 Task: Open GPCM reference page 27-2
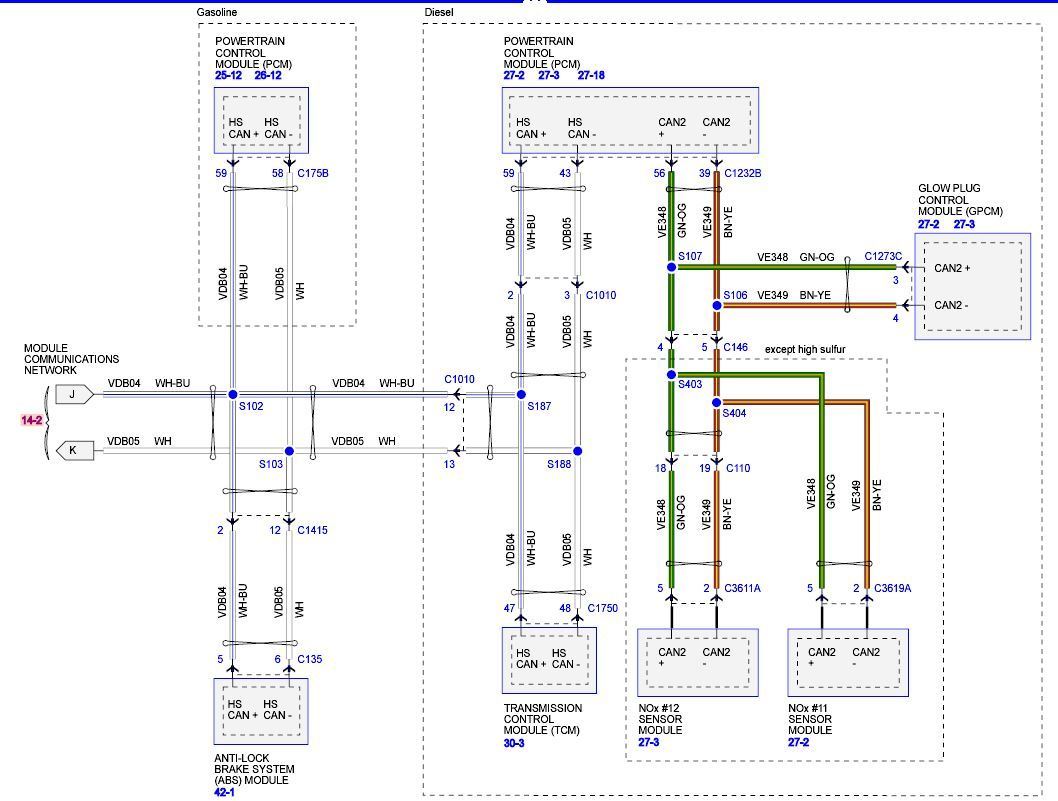point(927,222)
